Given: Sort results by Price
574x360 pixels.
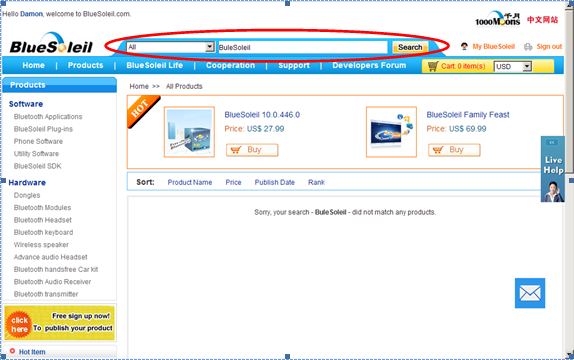Looking at the screenshot, I should (233, 182).
